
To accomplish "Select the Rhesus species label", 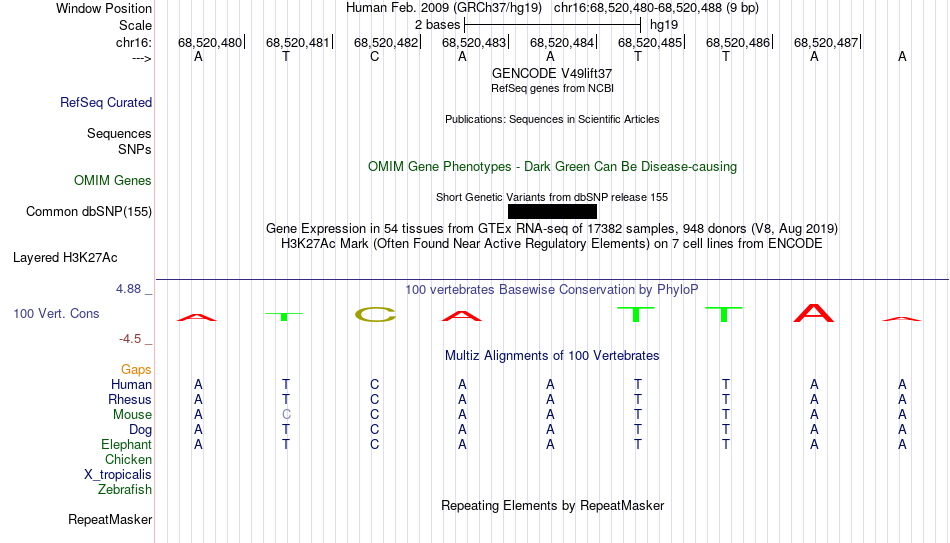I will (x=130, y=399).
